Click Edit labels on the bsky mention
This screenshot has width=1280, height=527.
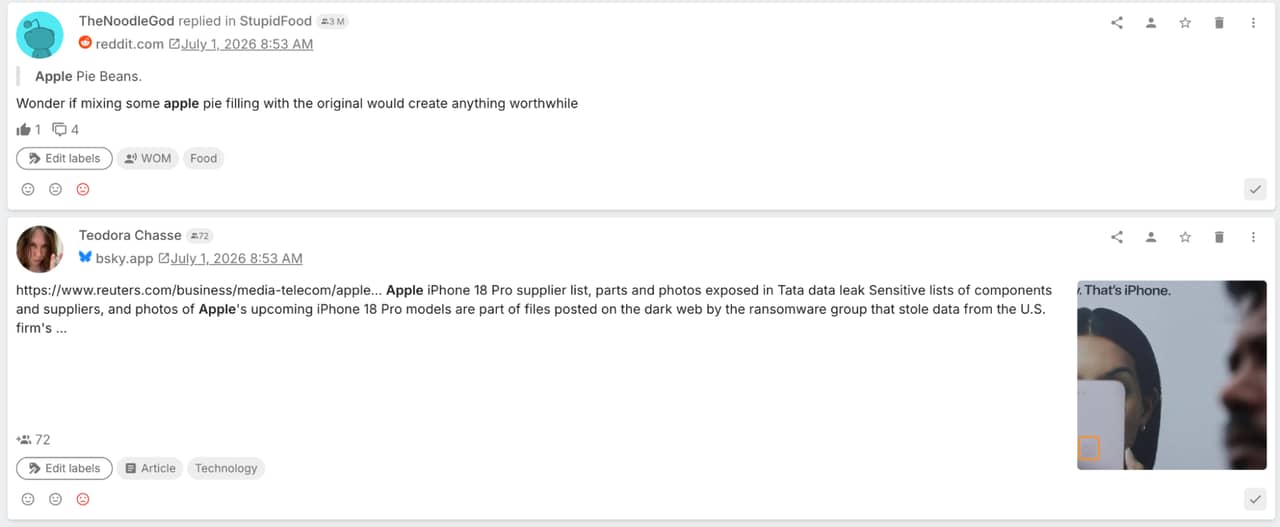coord(64,468)
